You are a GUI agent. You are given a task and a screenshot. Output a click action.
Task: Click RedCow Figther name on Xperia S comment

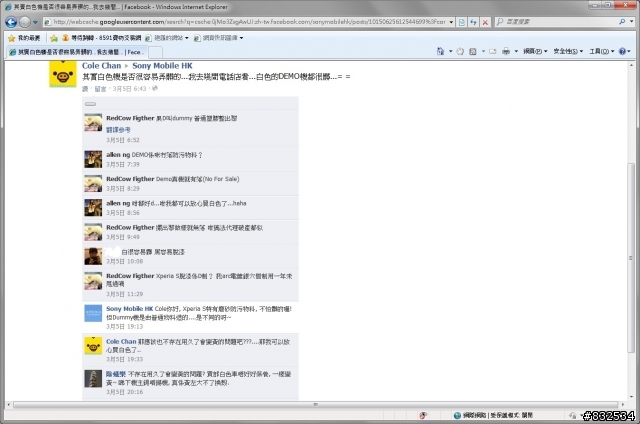point(130,276)
